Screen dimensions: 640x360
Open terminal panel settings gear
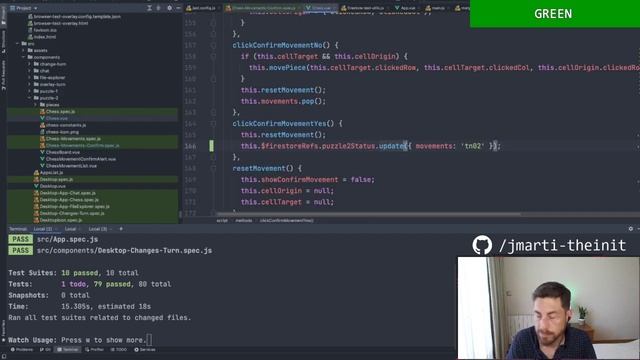coord(631,229)
